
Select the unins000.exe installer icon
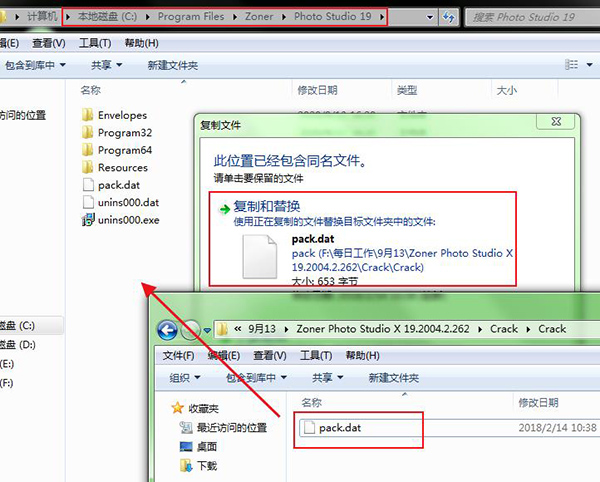pos(88,220)
